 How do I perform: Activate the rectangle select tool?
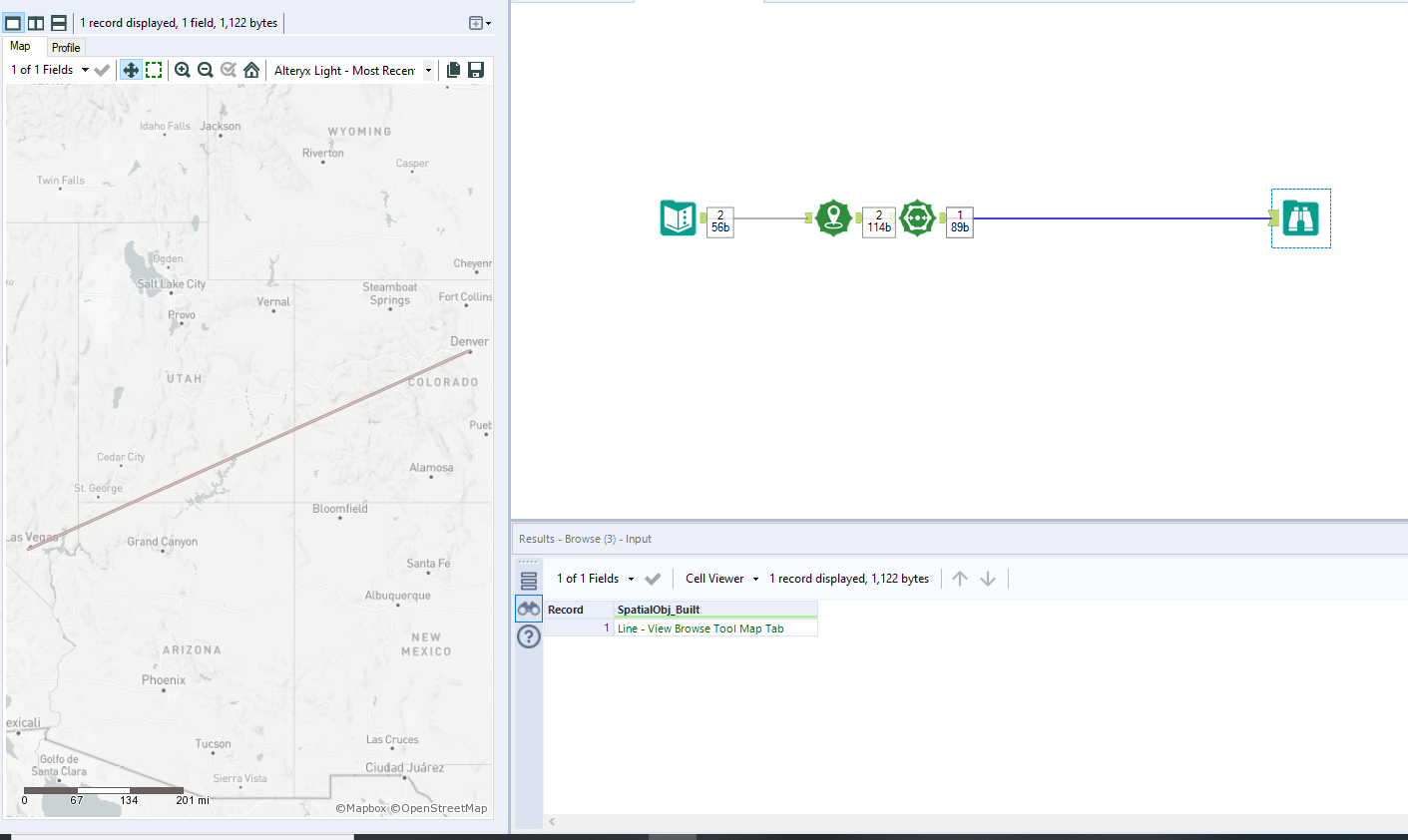154,70
